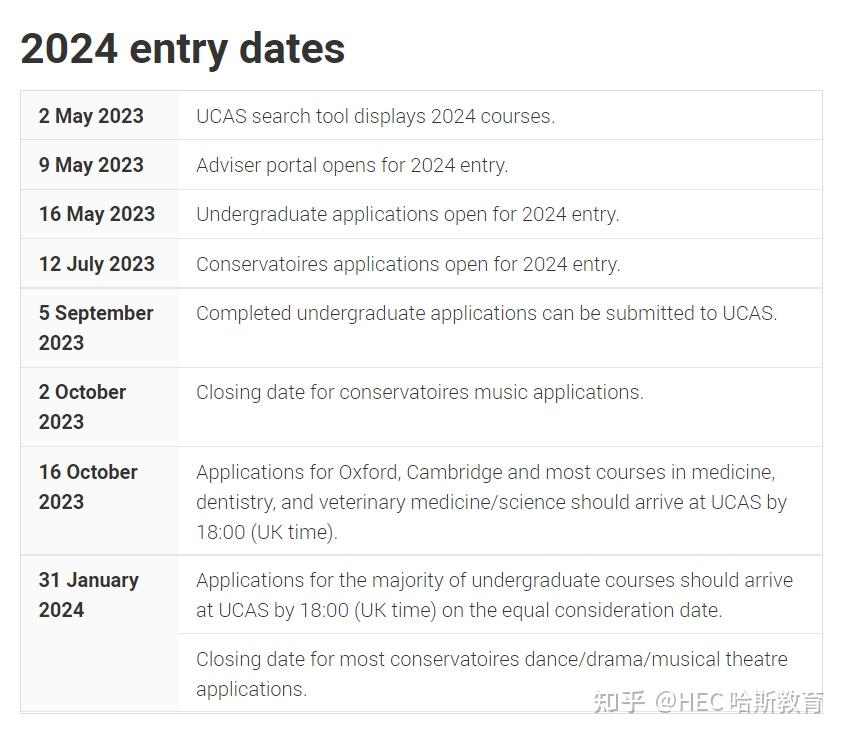This screenshot has height=736, width=846.
Task: Click the completed undergraduate applications submission text
Action: pyautogui.click(x=486, y=313)
